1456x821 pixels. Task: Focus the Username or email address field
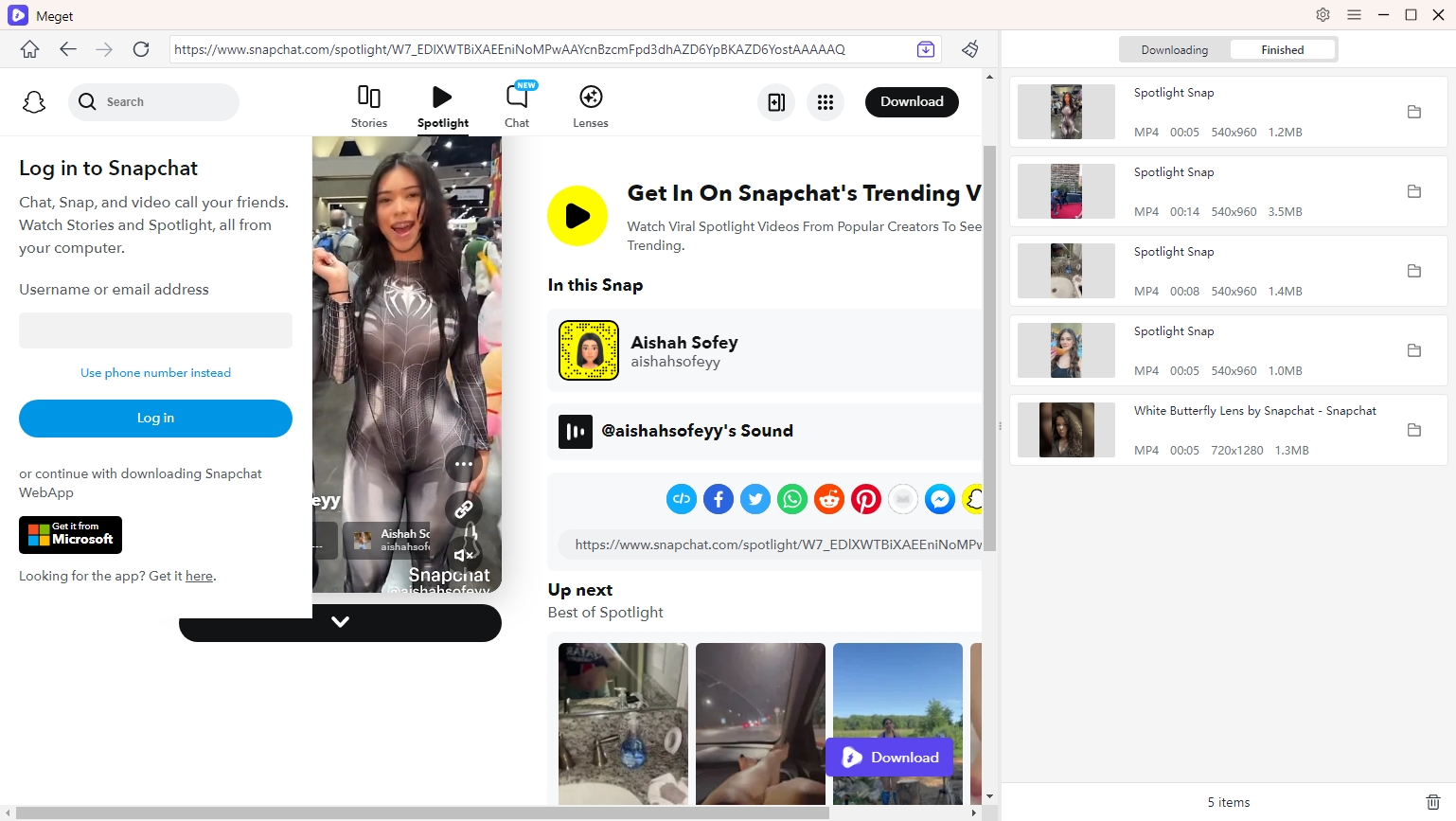pos(155,330)
